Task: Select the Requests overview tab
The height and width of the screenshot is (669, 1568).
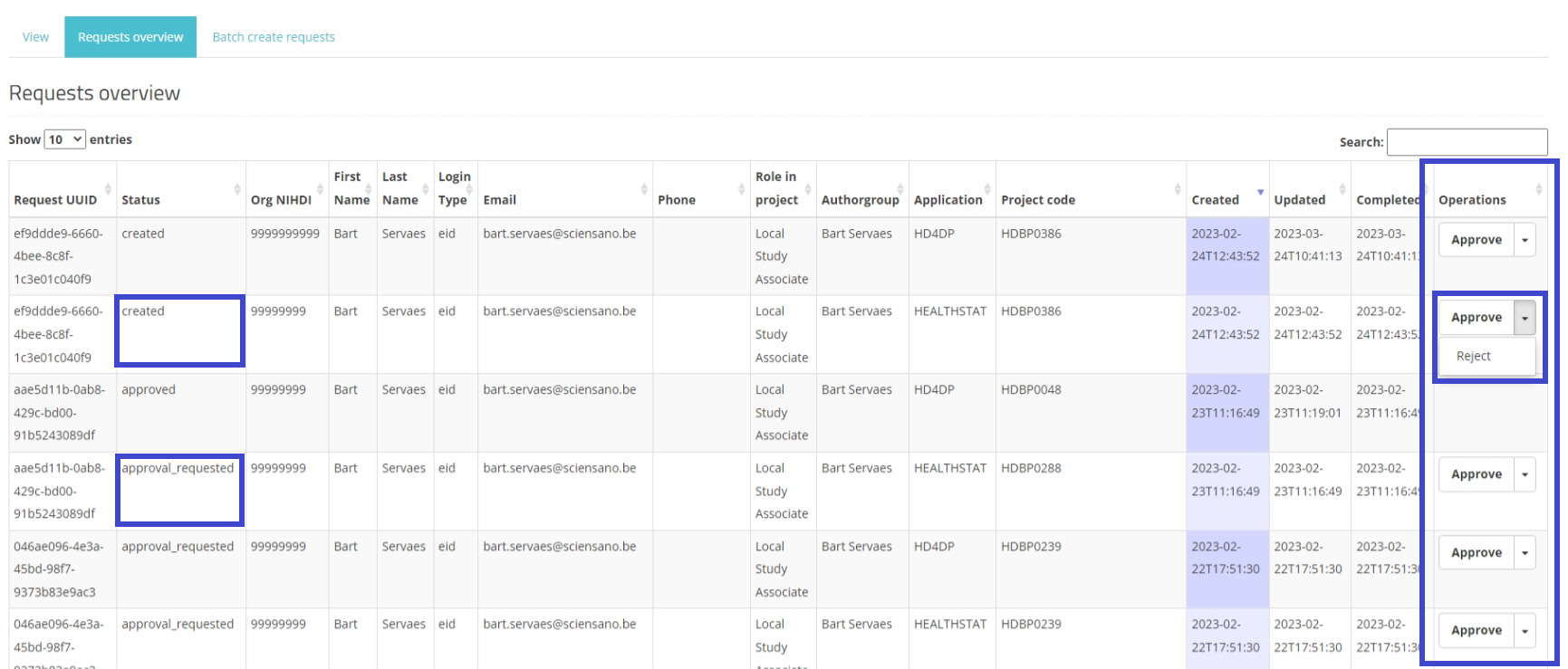Action: 130,37
